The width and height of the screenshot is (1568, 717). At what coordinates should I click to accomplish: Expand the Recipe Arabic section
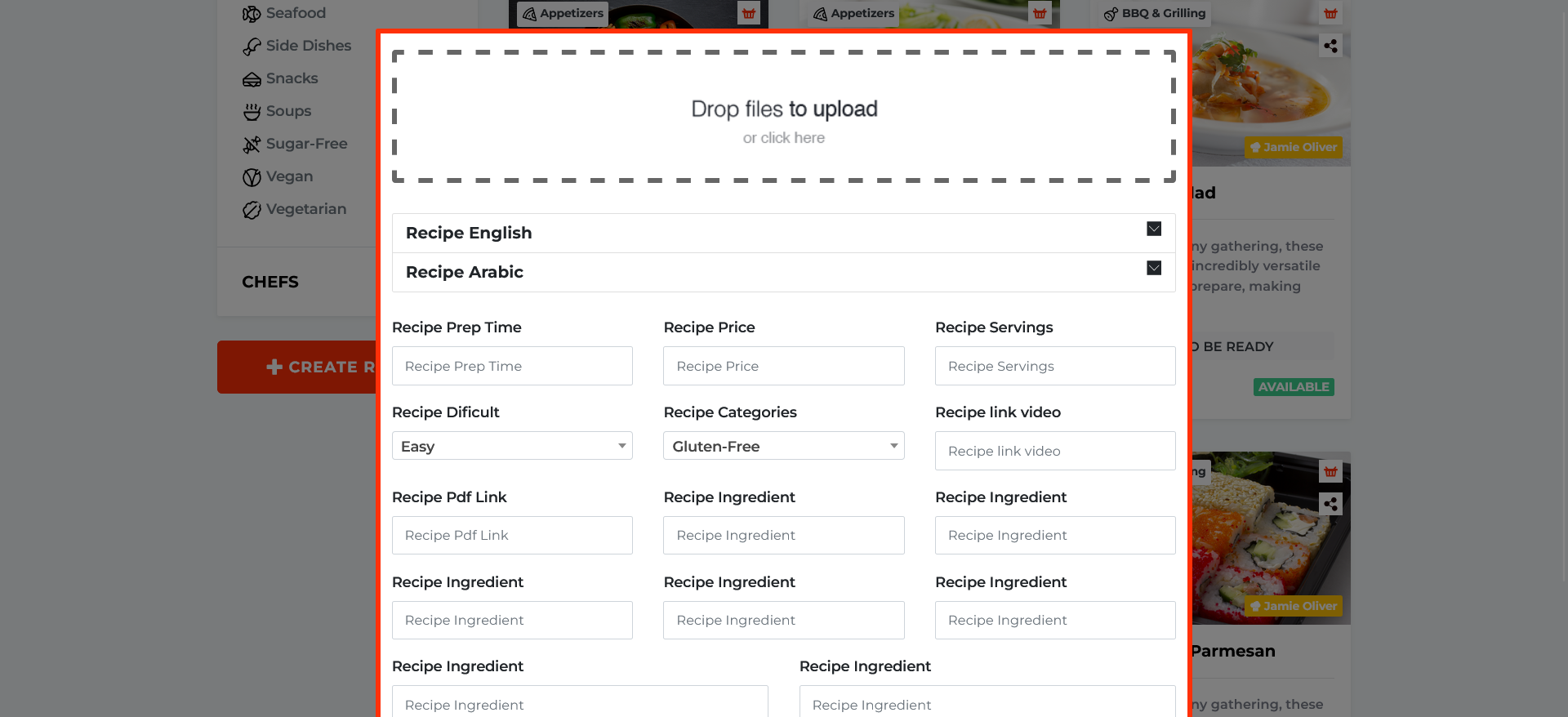(1153, 269)
